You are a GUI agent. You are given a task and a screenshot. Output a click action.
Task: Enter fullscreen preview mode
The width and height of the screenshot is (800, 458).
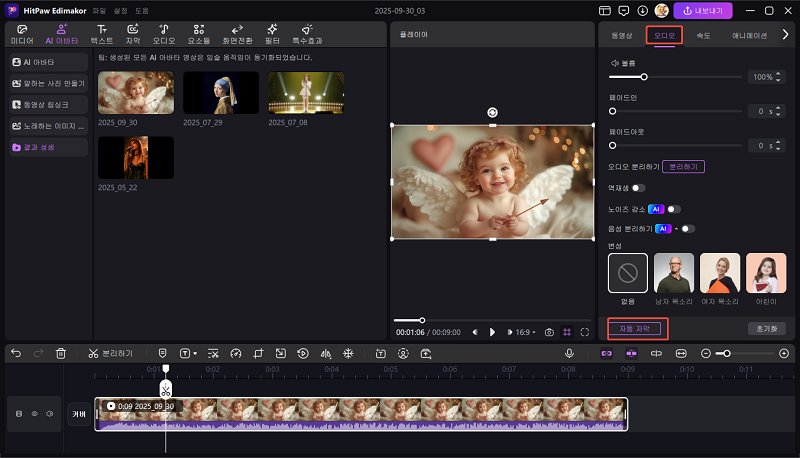point(585,332)
